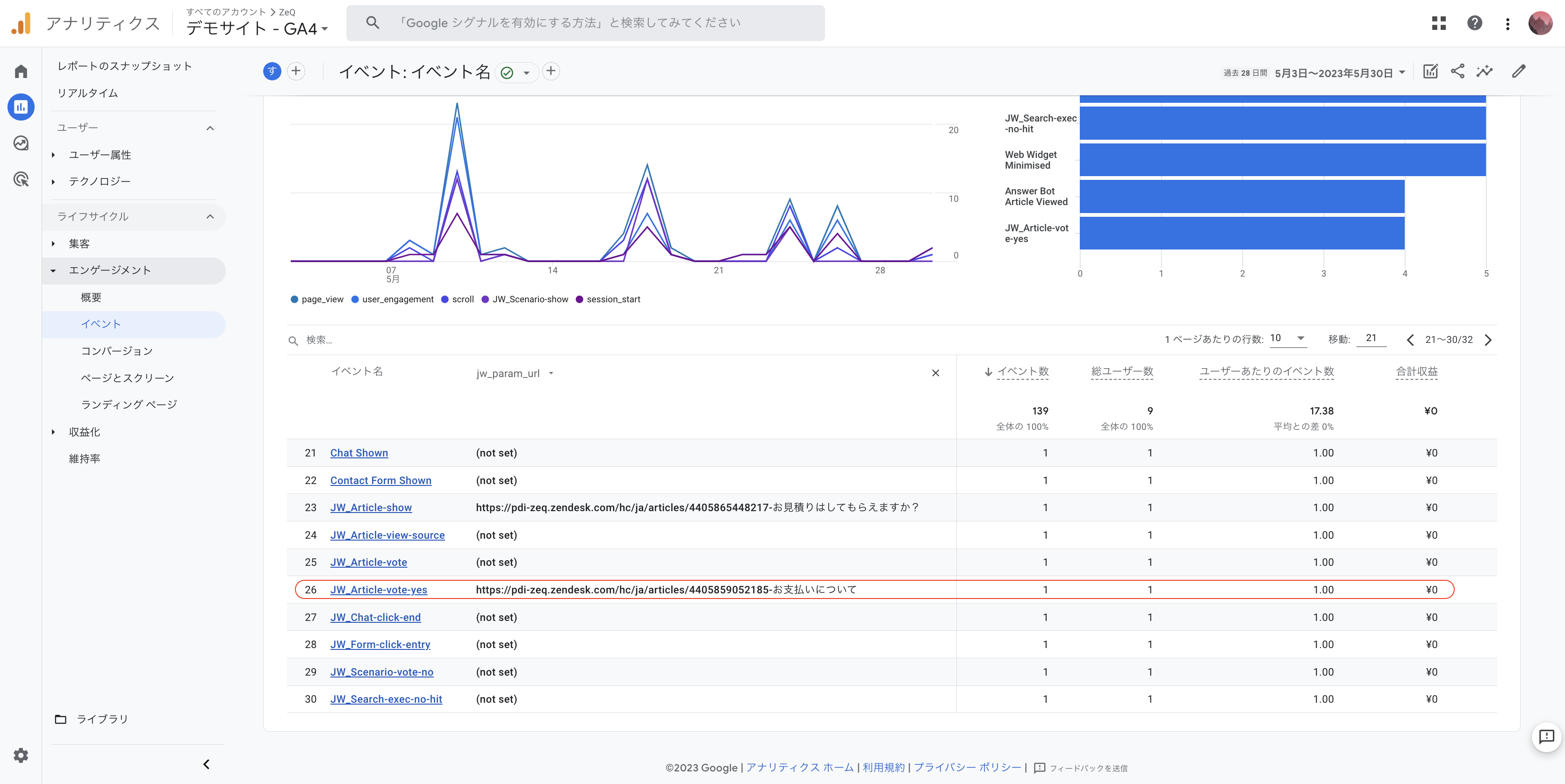This screenshot has width=1565, height=784.
Task: Open 維持率 report
Action: 85,458
